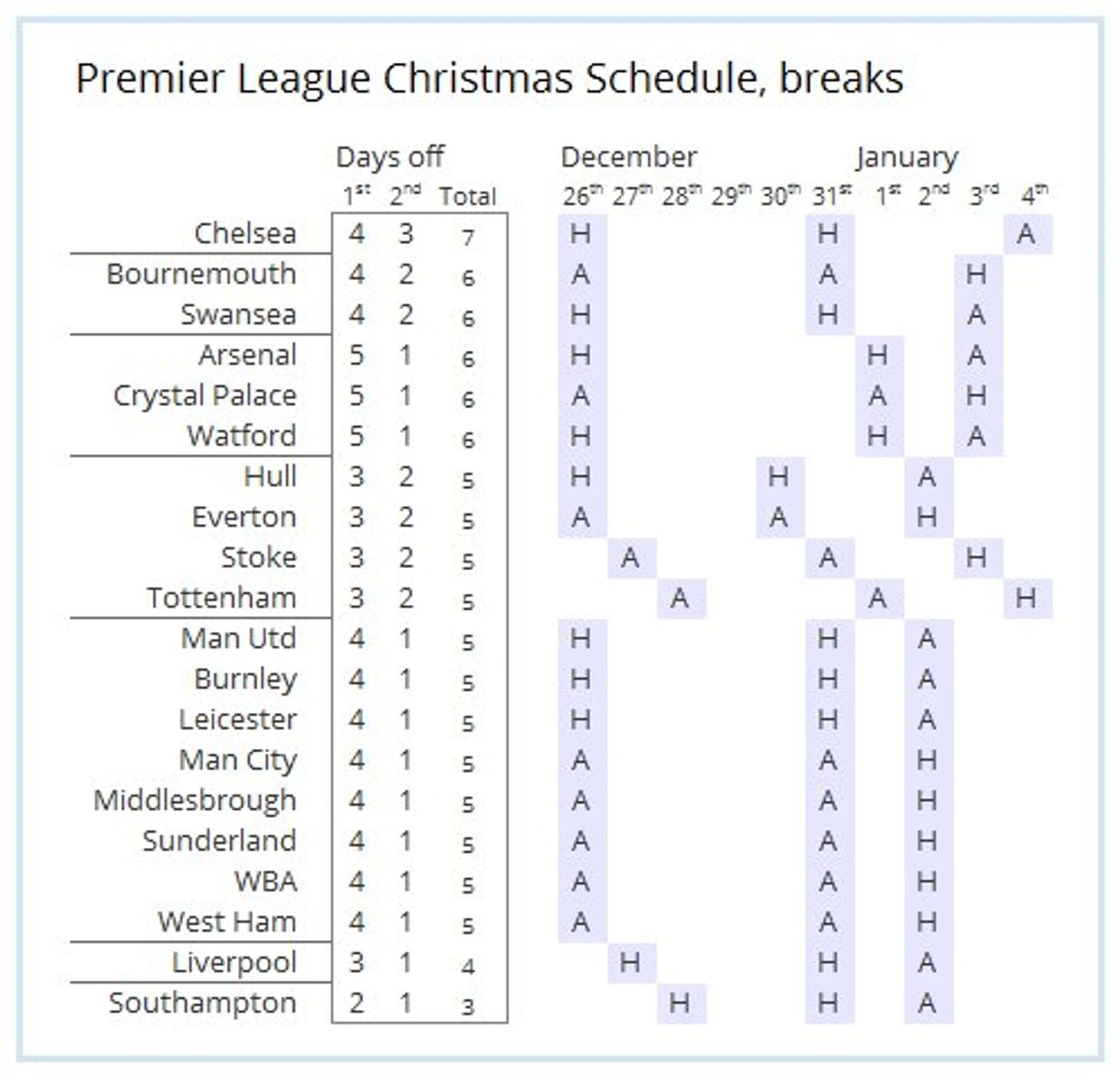Click Chelsea's away cell on January 4th
The height and width of the screenshot is (1082, 1120).
pos(1026,233)
